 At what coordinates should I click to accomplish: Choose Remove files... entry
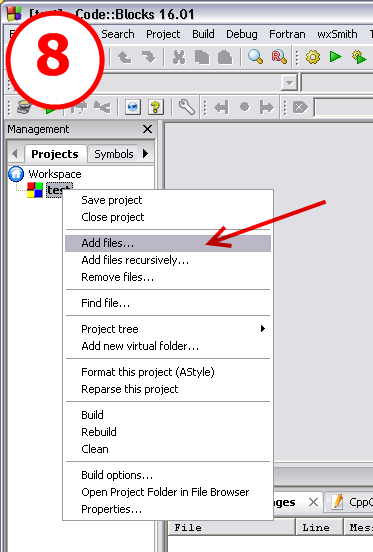[168, 277]
